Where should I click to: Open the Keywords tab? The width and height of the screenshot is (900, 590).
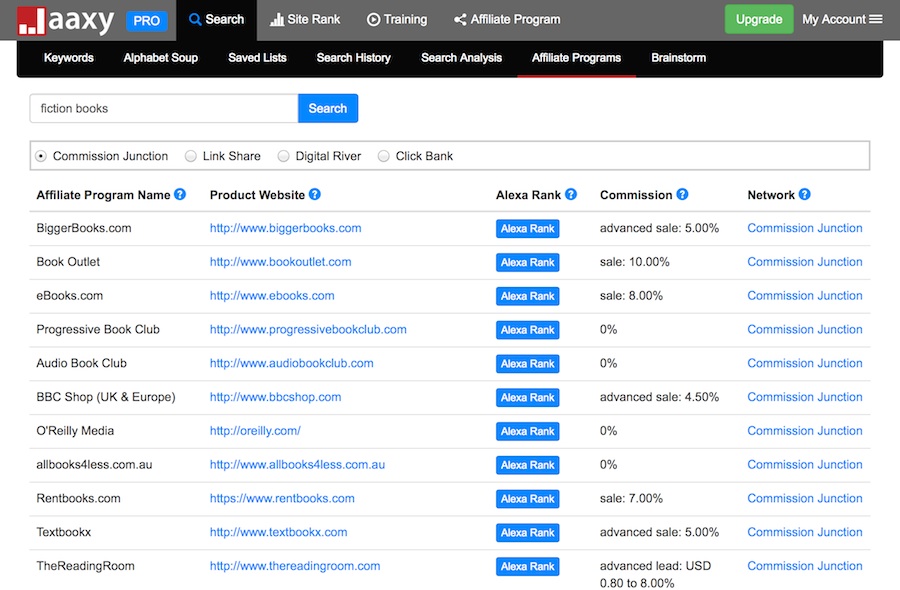tap(69, 58)
